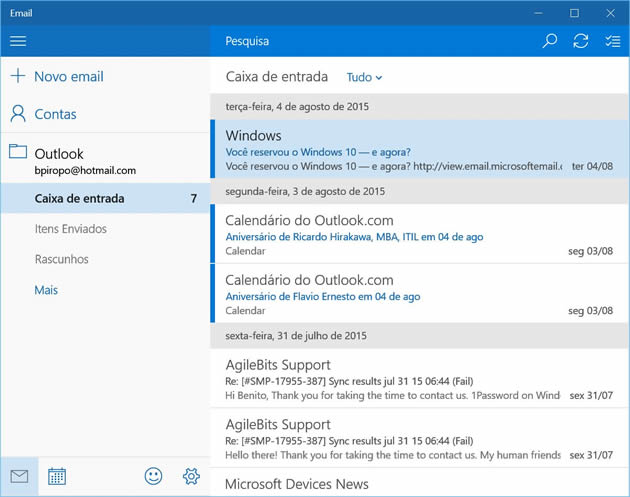Open the Rascunhos folder
The image size is (630, 497).
pos(61,259)
